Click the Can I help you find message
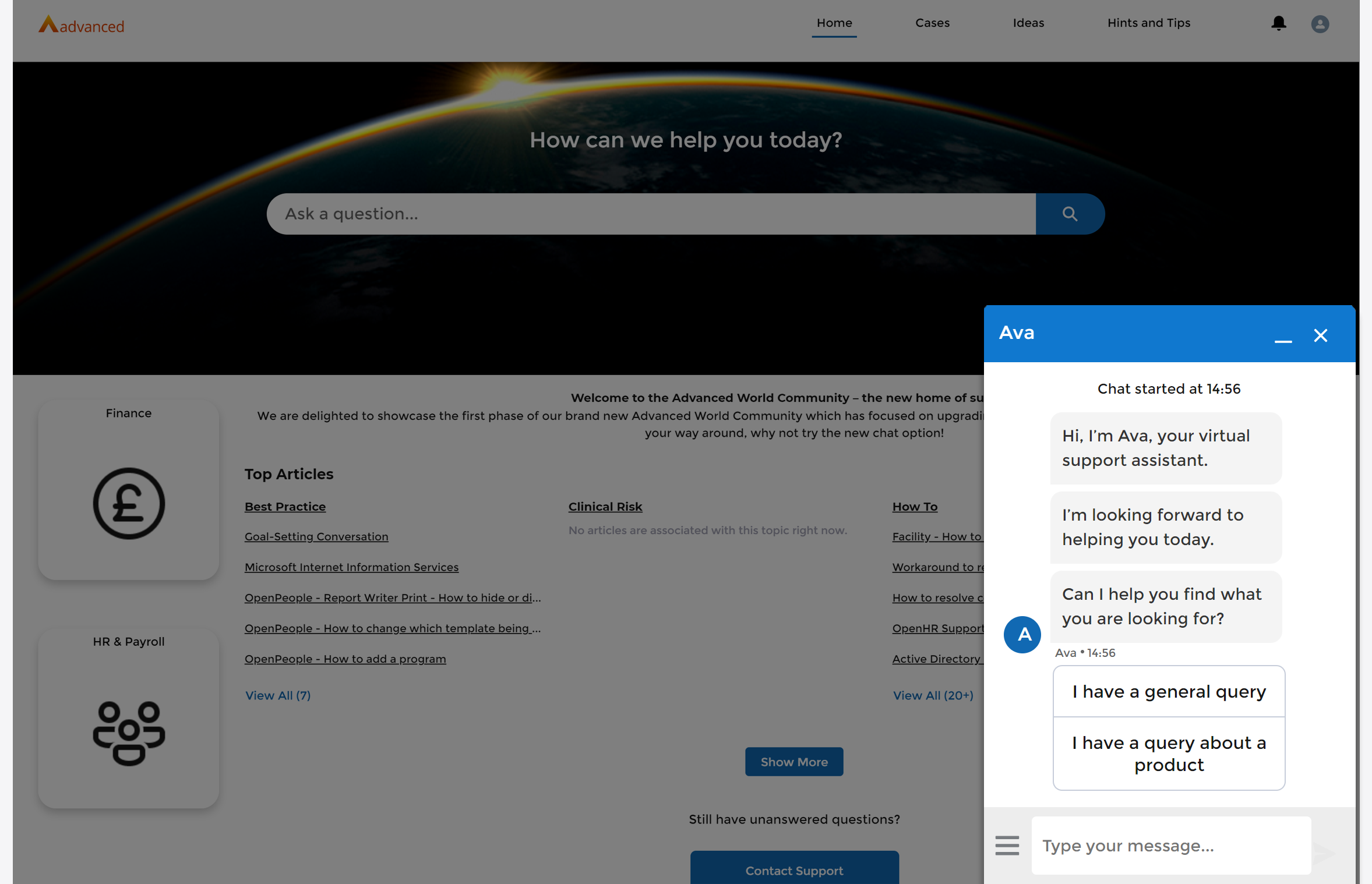Screen dimensions: 1372x884 1166,606
